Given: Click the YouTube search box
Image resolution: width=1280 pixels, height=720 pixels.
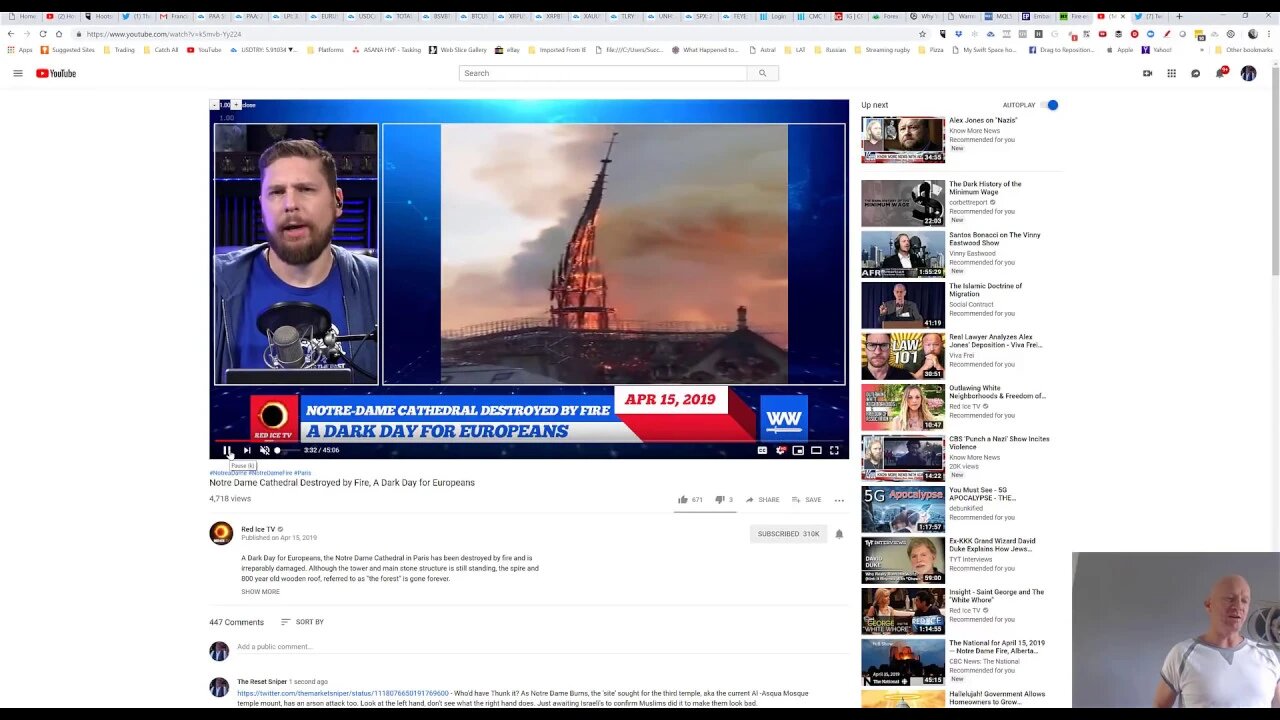Looking at the screenshot, I should [603, 73].
